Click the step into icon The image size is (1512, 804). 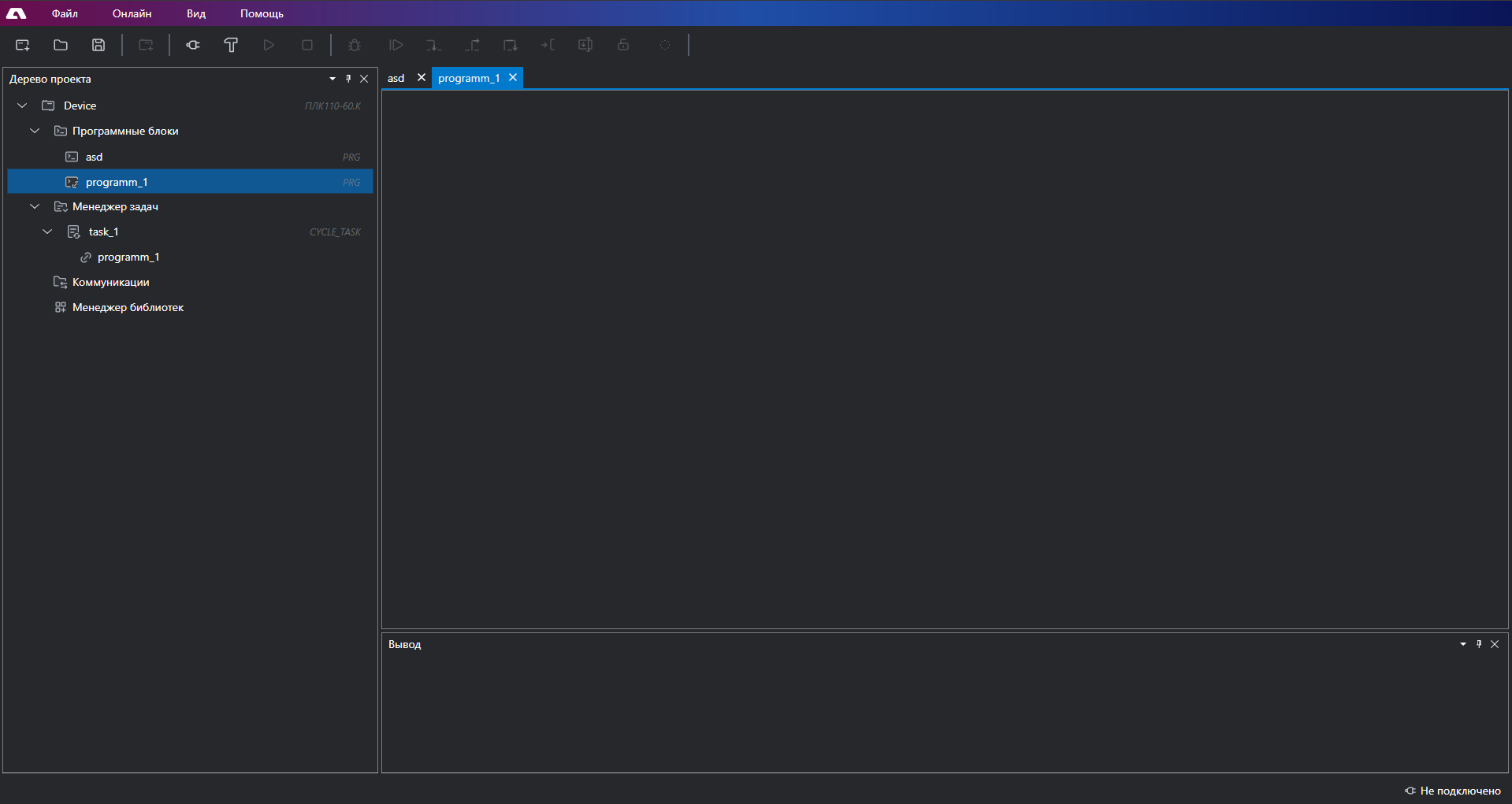[433, 45]
